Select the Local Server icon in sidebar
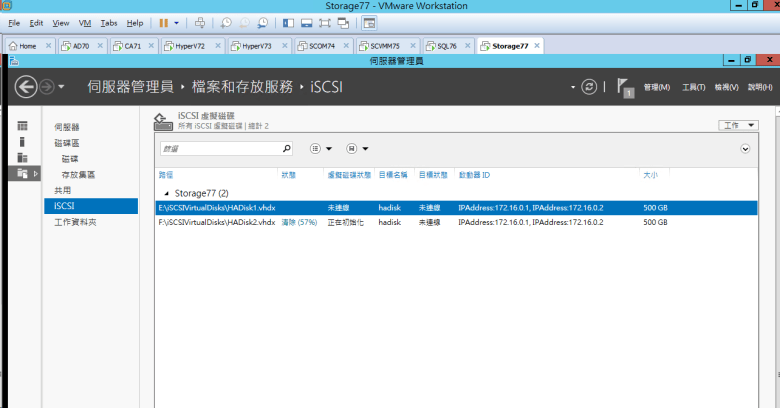Screen dimensions: 780x408 tap(22, 142)
